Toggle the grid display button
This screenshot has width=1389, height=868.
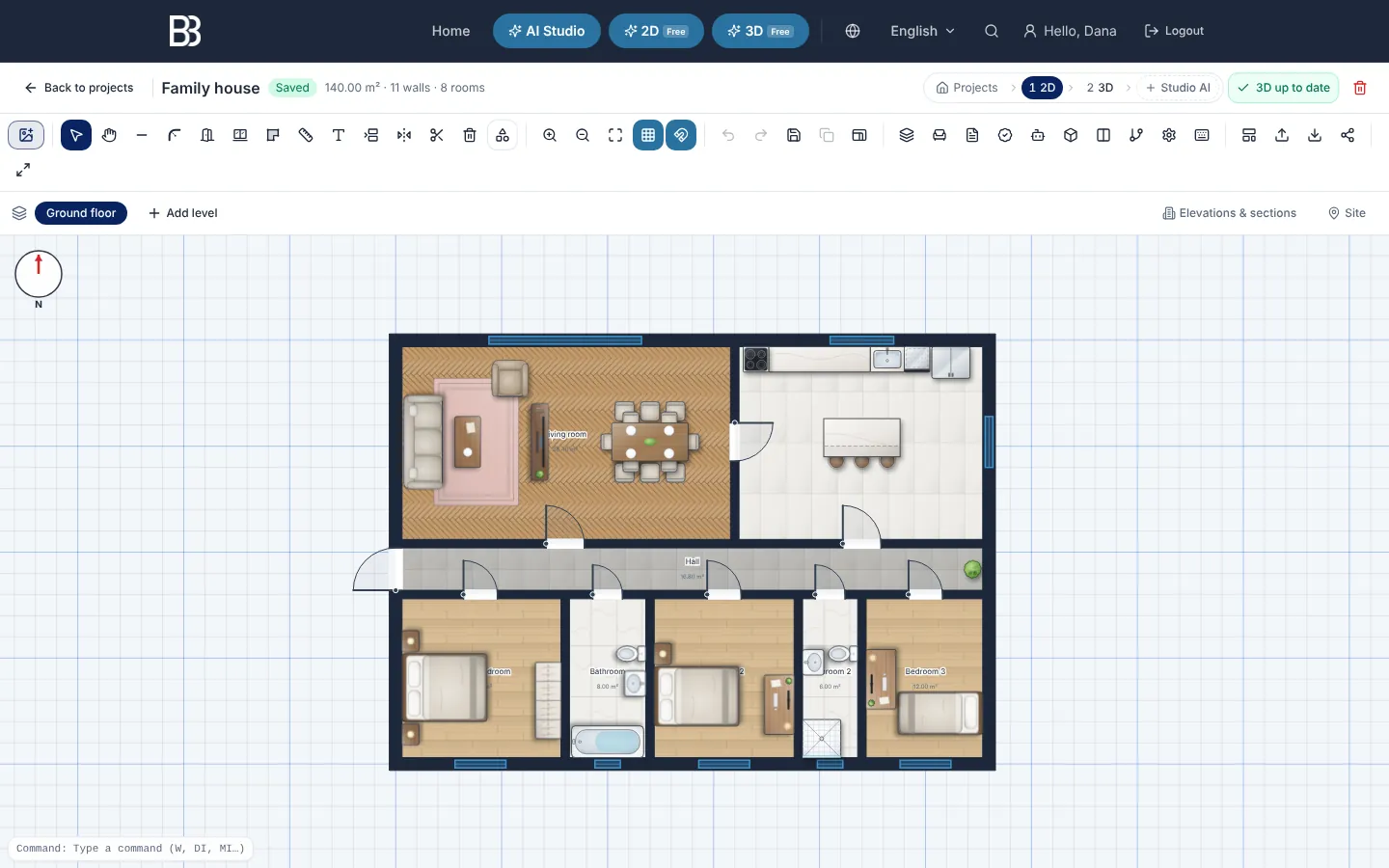click(x=648, y=135)
